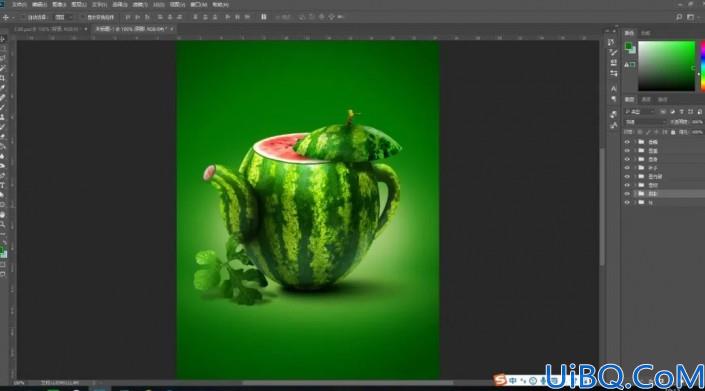Filter layers by adjustment layer icon
Viewport: 705px width, 391px height.
pos(673,111)
